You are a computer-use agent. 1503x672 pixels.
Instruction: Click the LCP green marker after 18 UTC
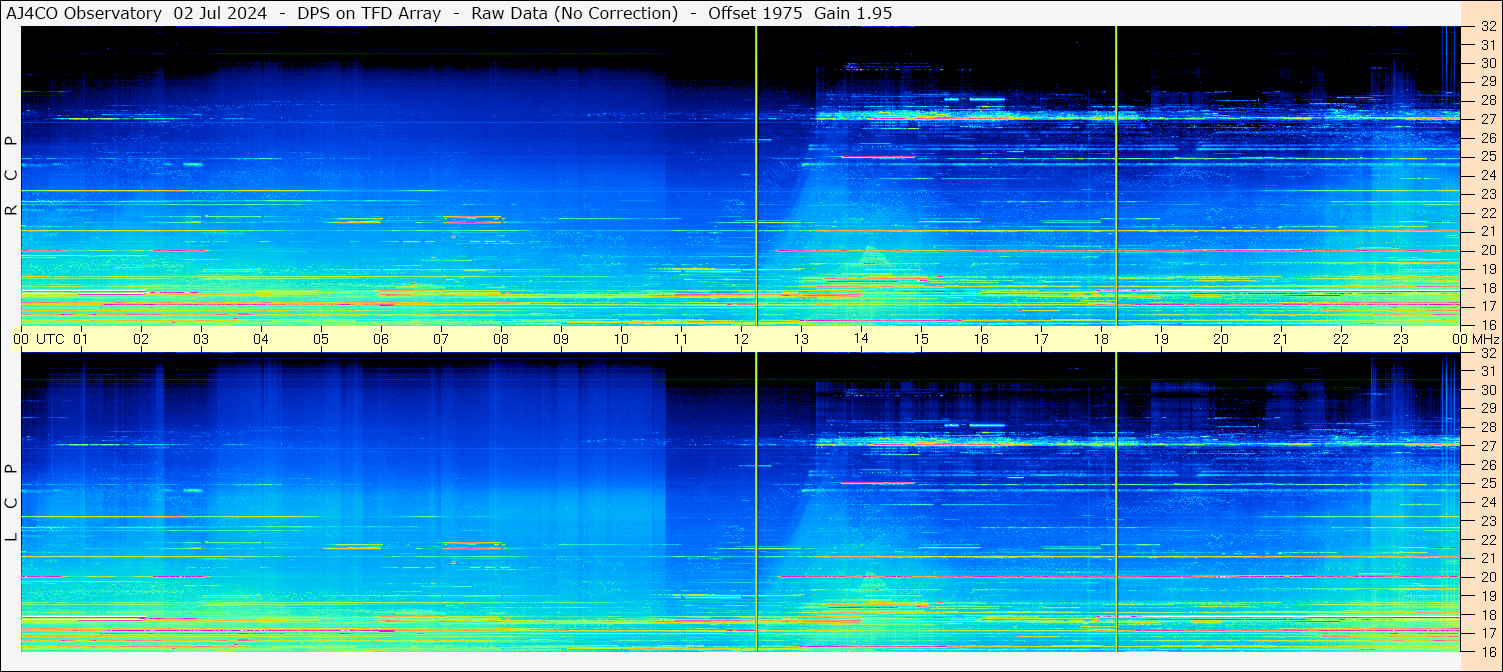tap(1116, 502)
